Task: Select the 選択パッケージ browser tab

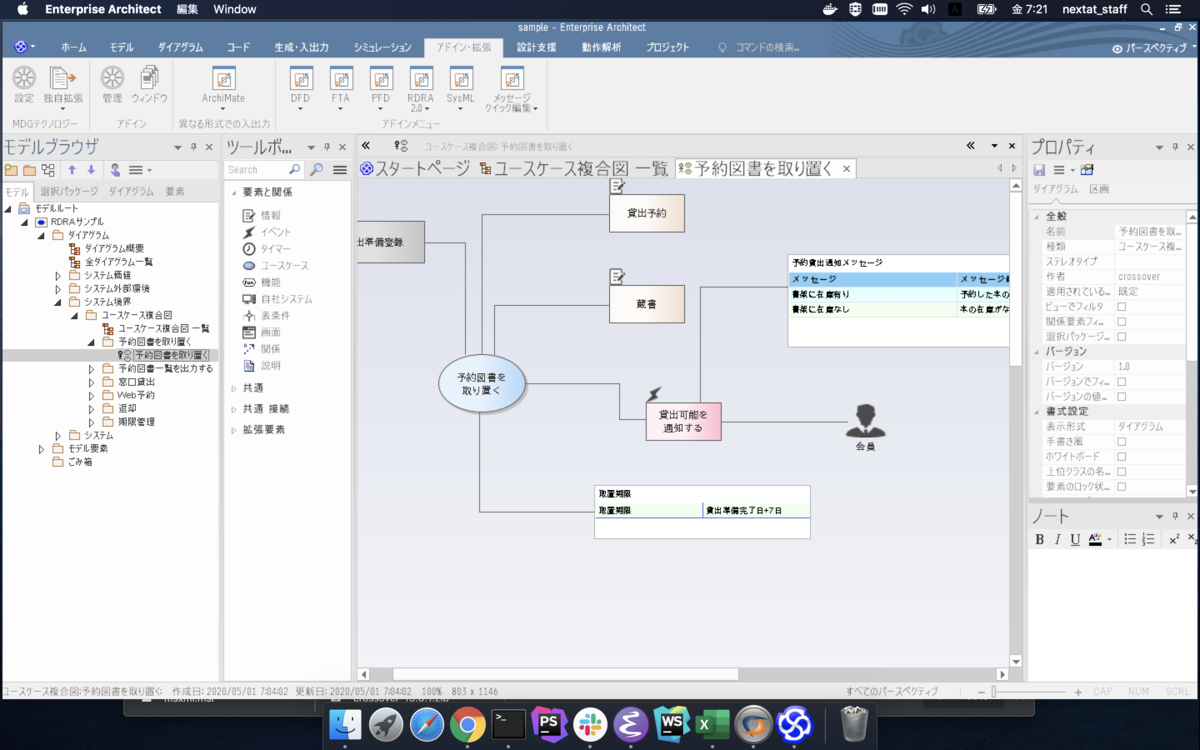Action: (70, 191)
